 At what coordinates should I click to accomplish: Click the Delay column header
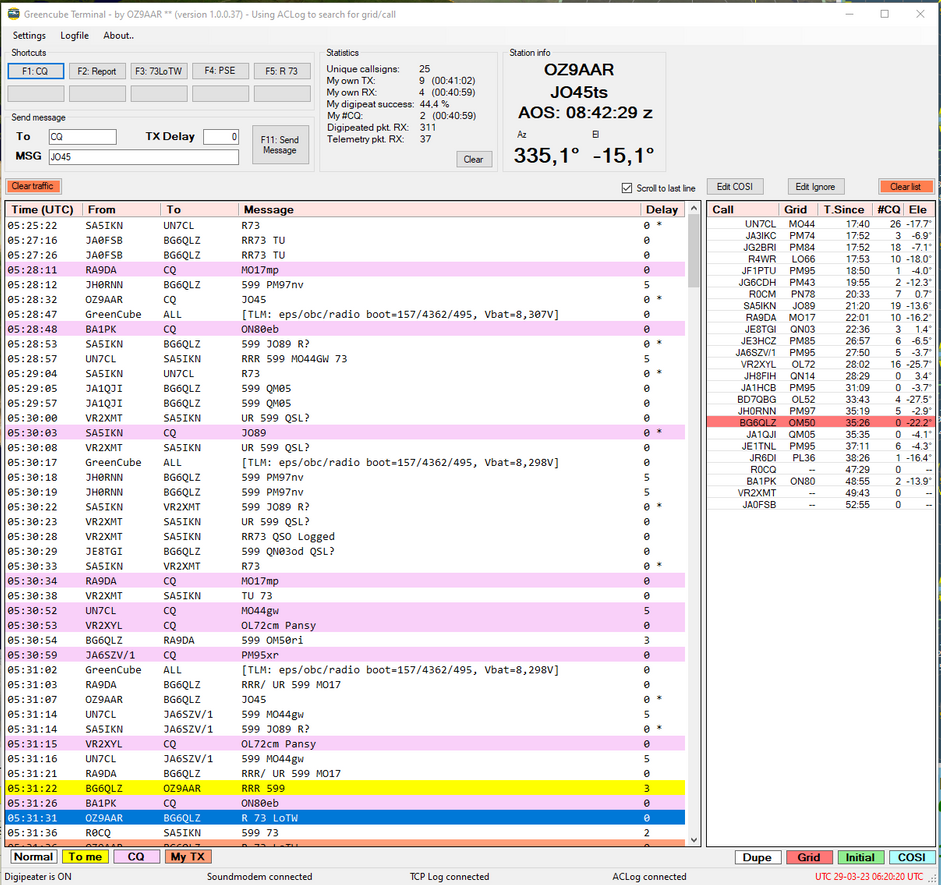[x=662, y=209]
